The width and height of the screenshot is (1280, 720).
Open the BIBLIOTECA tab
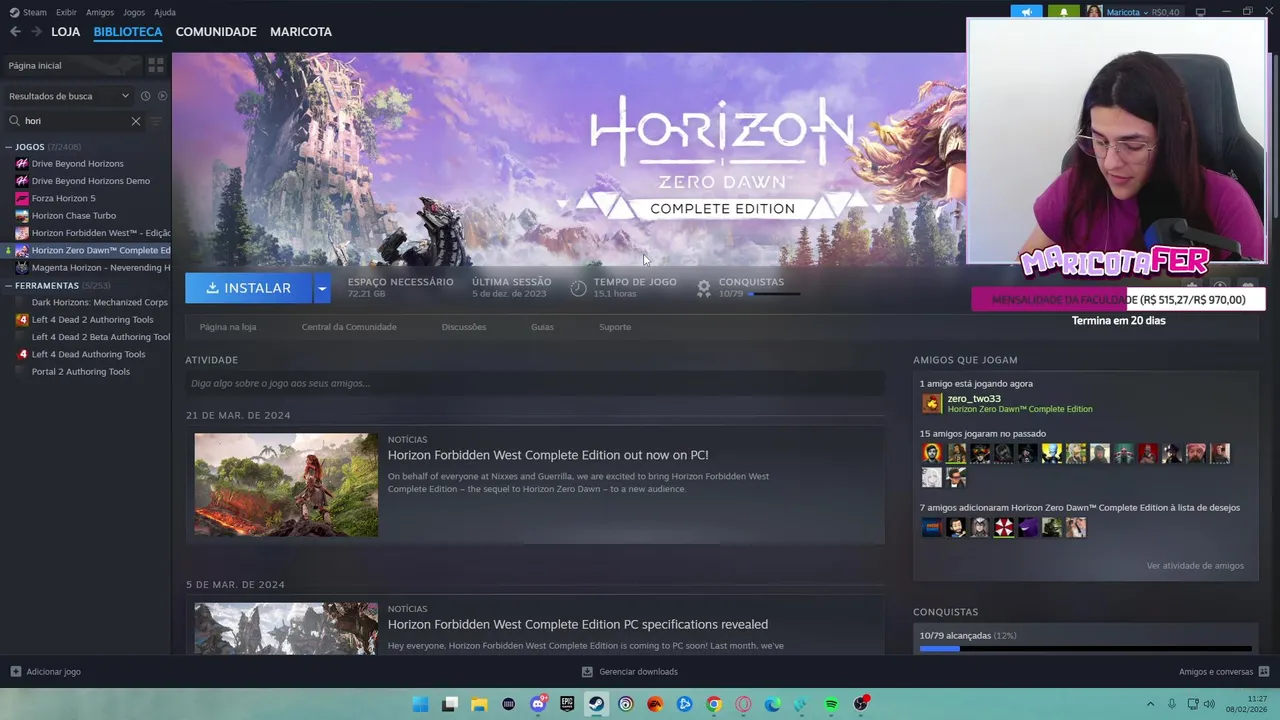127,32
